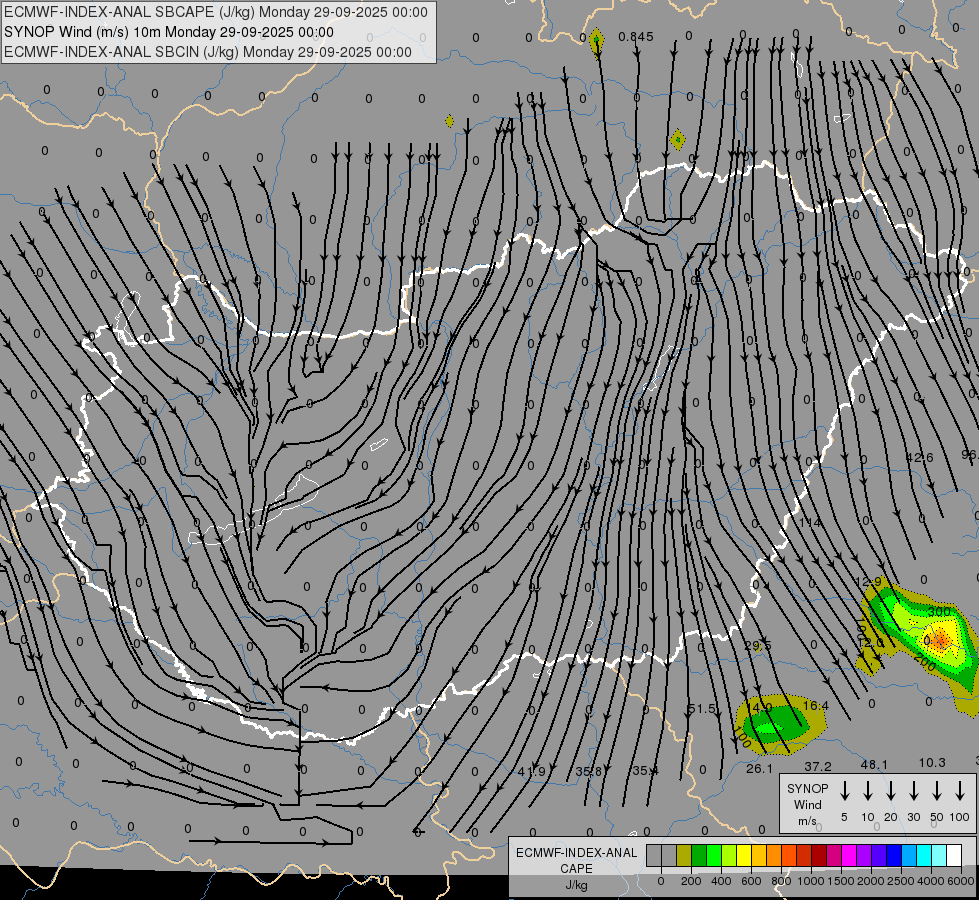Select the dark green CAPE legend swatch
979x900 pixels.
coord(699,855)
